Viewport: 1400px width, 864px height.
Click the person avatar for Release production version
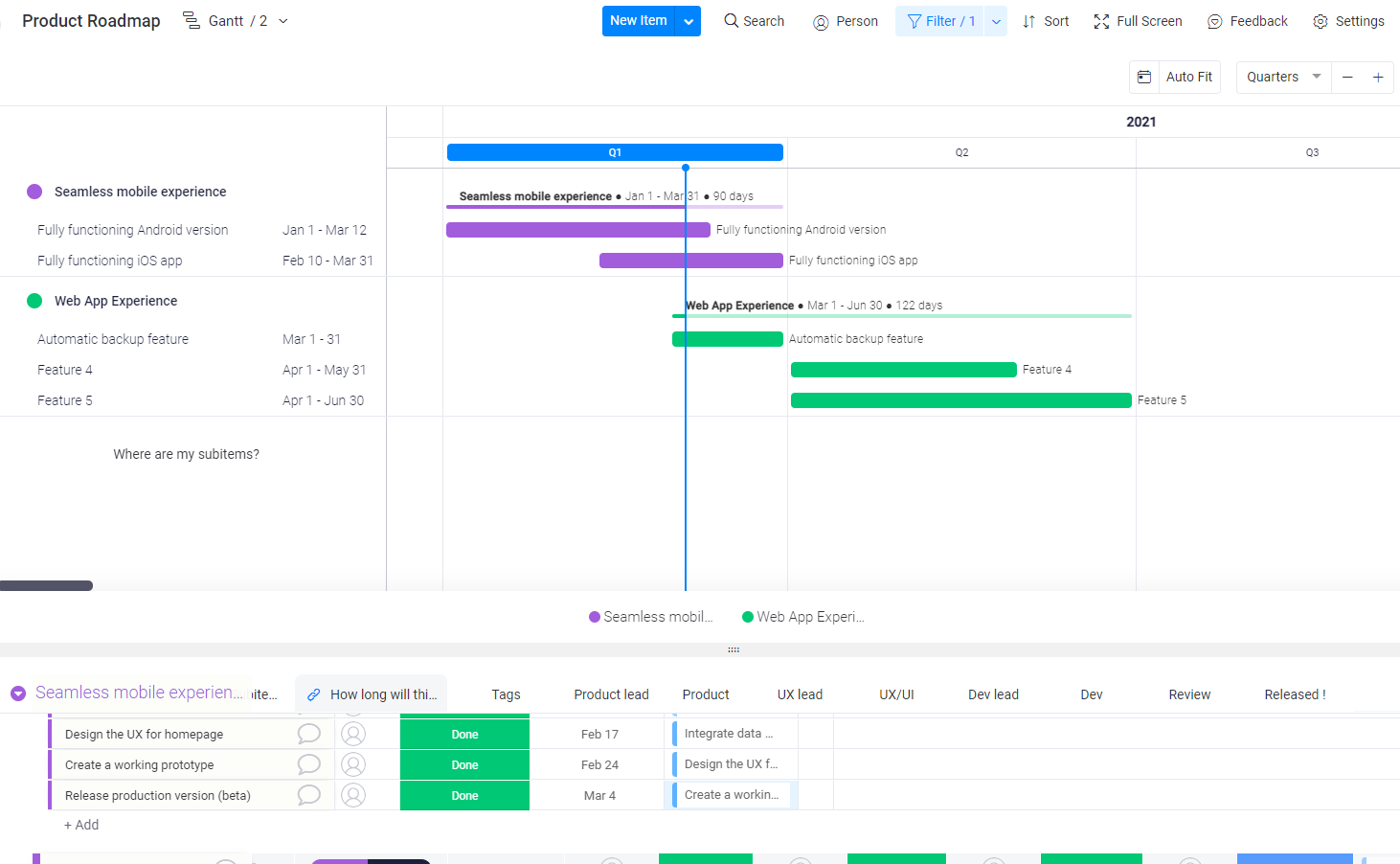353,795
